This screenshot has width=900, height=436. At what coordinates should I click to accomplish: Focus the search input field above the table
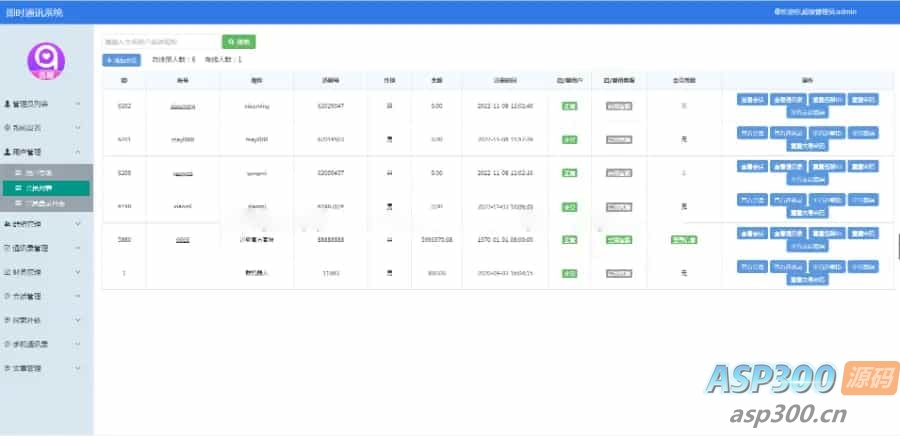pos(160,42)
